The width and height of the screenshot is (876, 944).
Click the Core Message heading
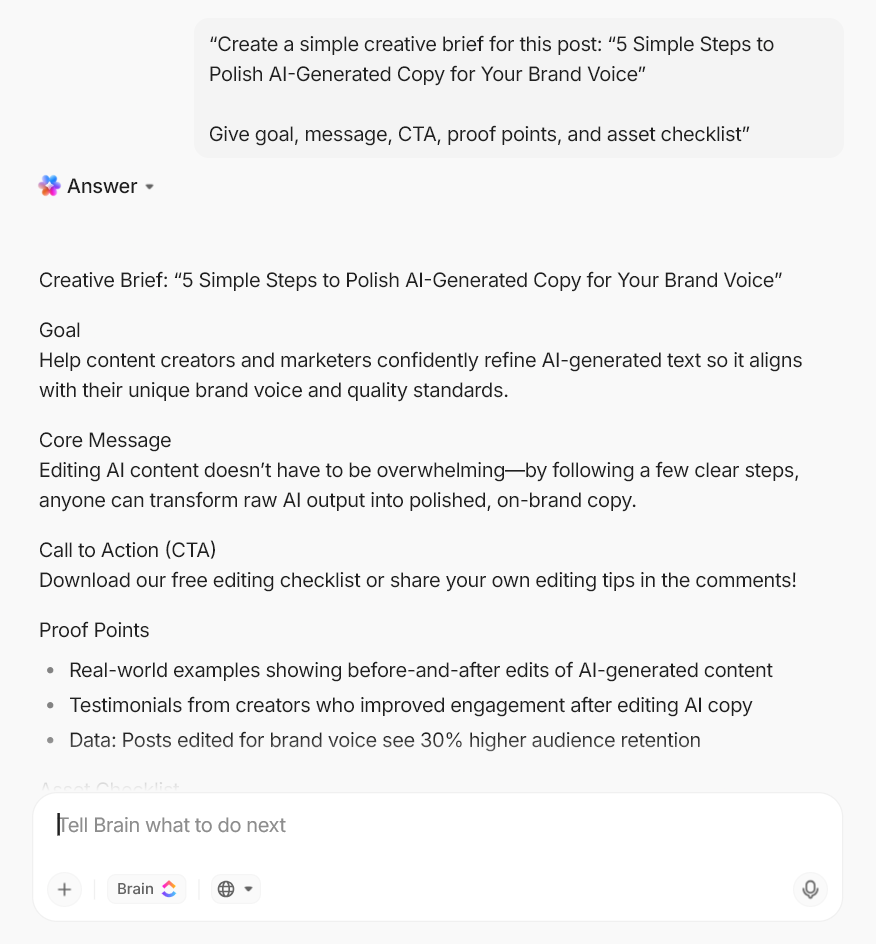tap(105, 440)
